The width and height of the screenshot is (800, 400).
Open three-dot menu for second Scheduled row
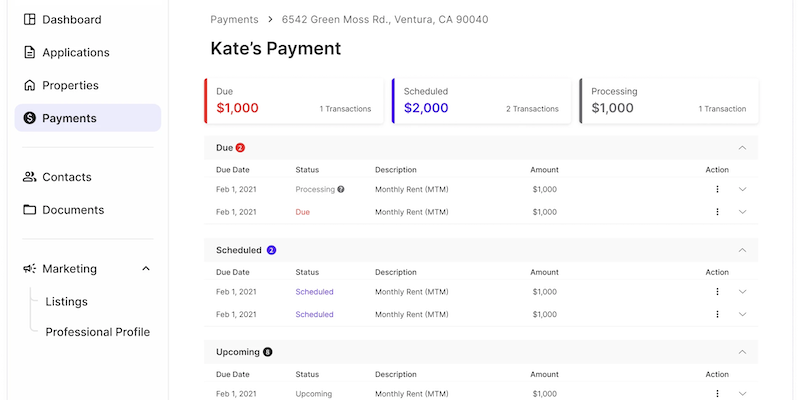coord(717,314)
